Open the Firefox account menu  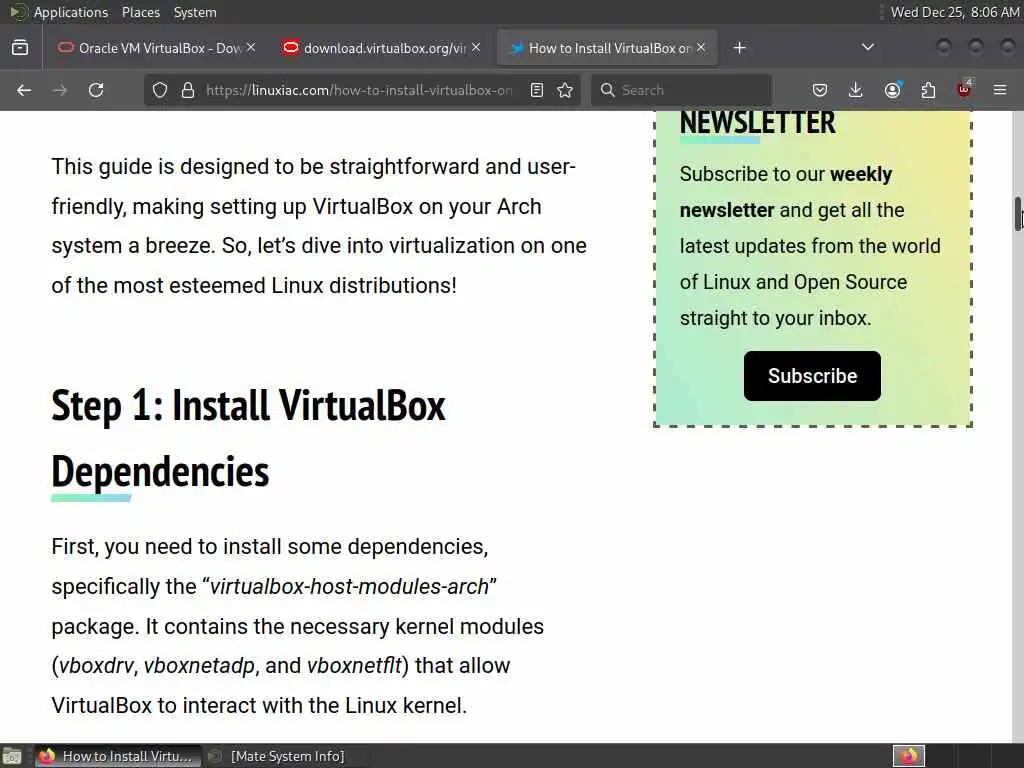[x=893, y=90]
